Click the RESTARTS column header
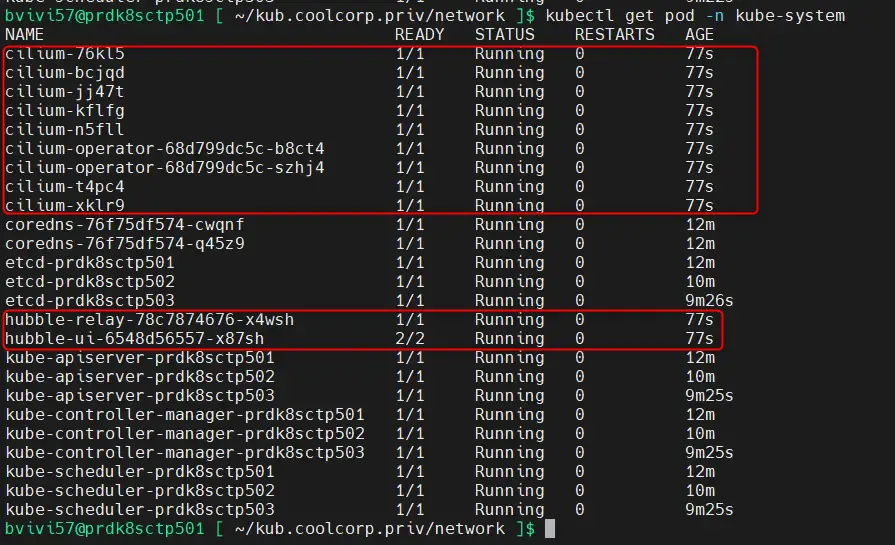This screenshot has height=545, width=895. point(615,35)
